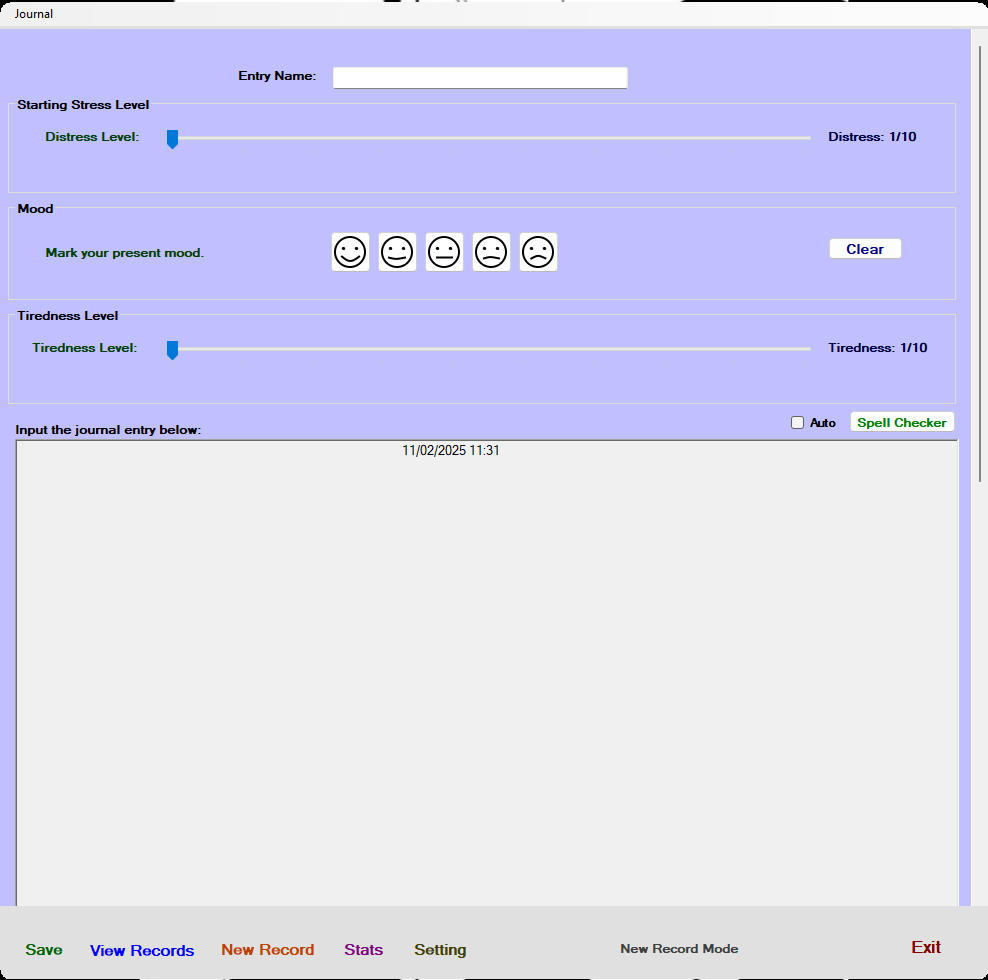Exit the Journal application

[926, 947]
